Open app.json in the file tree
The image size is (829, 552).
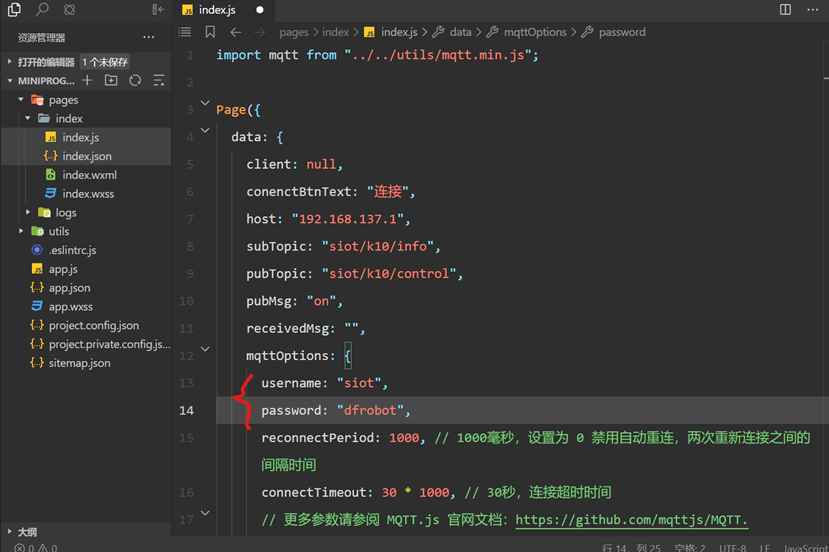[69, 288]
